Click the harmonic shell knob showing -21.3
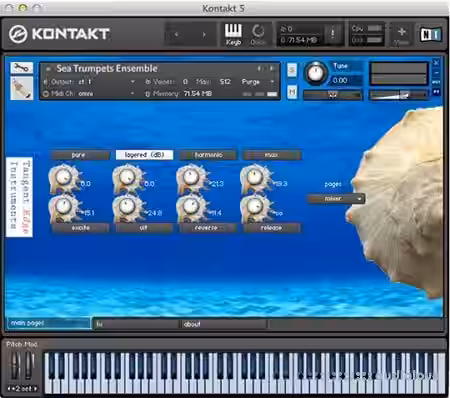This screenshot has height=398, width=450. pyautogui.click(x=191, y=177)
